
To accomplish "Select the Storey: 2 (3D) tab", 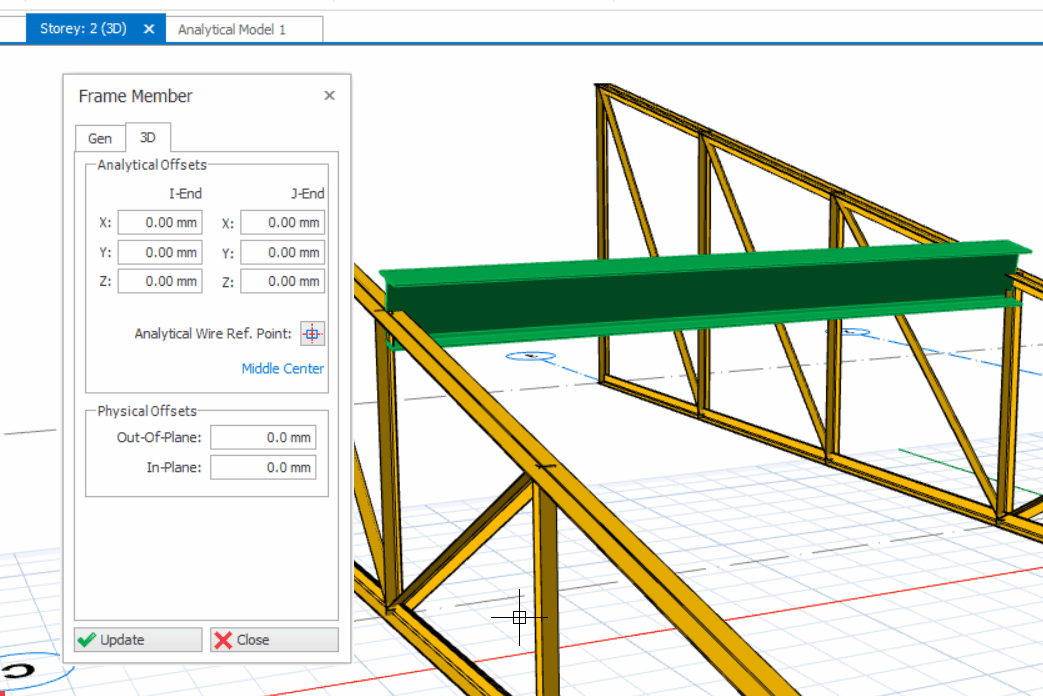I will pos(83,29).
